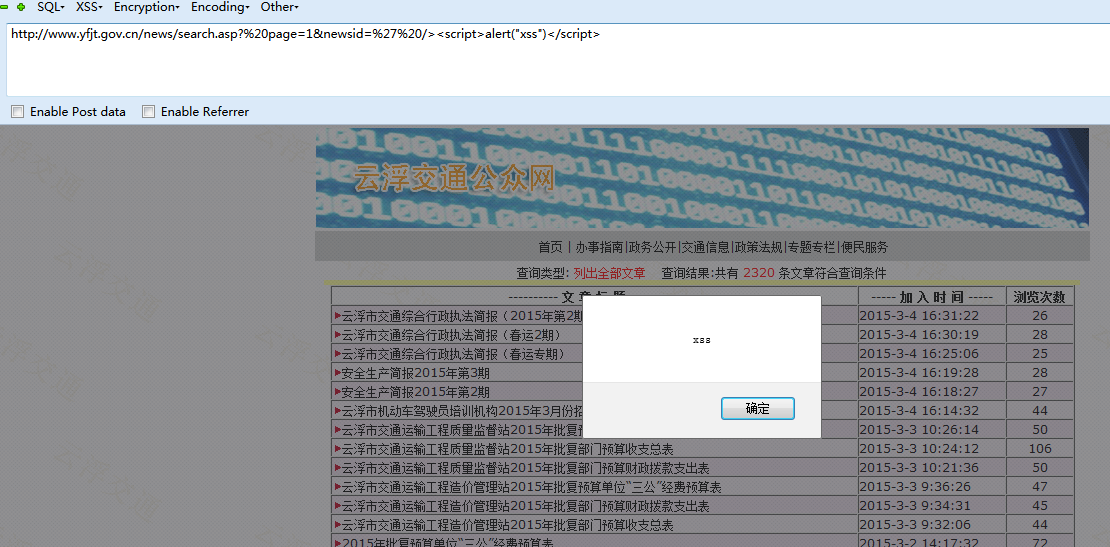1110x547 pixels.
Task: Click the 加入时间 column header
Action: tap(932, 296)
